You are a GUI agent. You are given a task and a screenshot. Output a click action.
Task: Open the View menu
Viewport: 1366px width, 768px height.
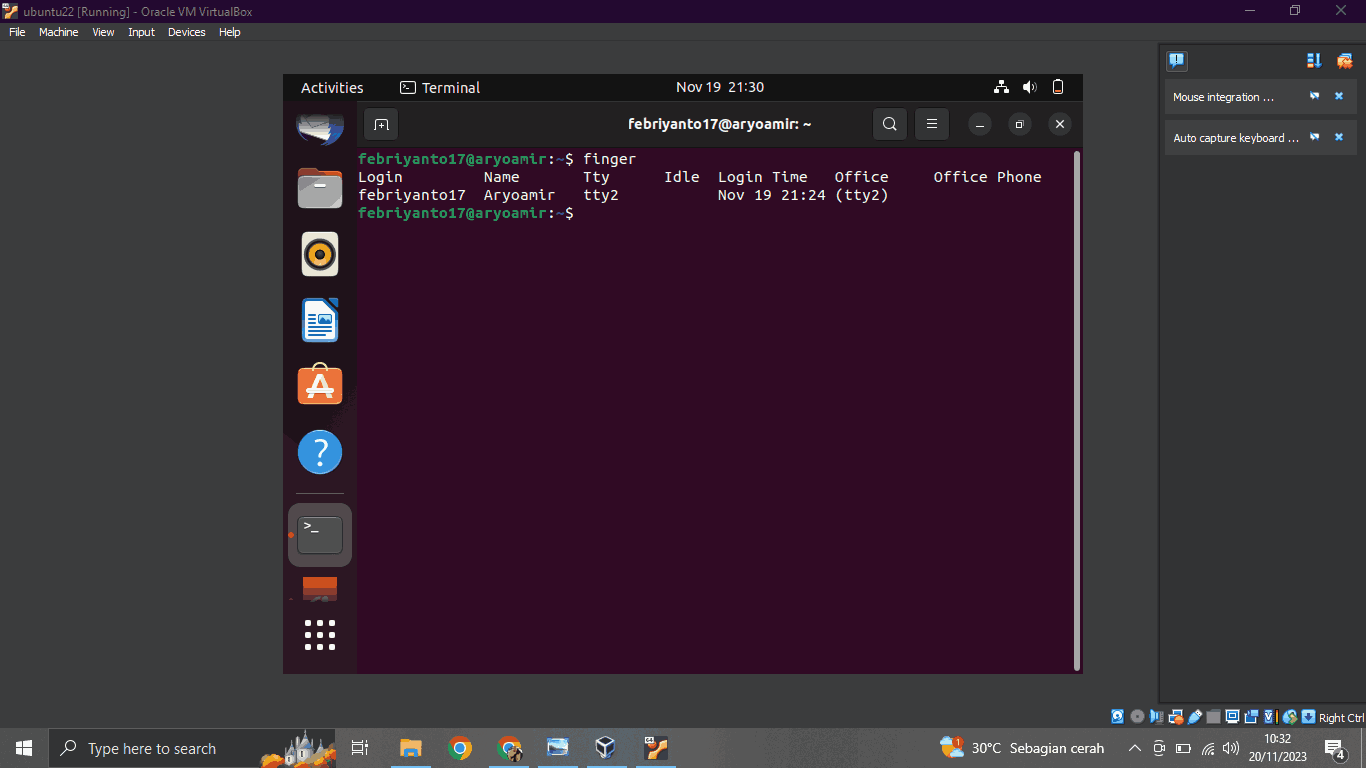point(103,32)
